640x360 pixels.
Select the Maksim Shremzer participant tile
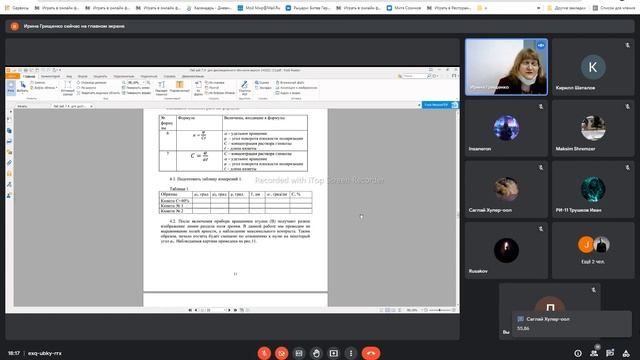[x=593, y=128]
